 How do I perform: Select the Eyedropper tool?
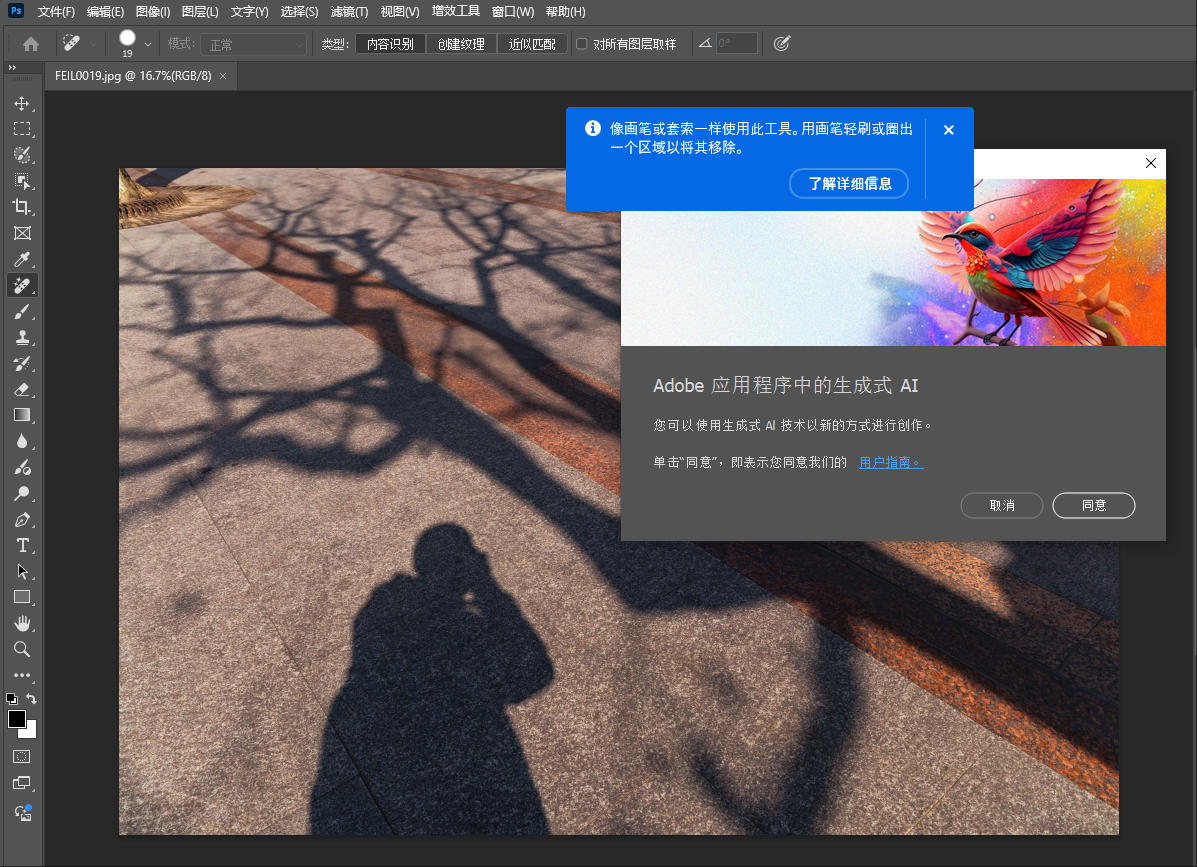[x=22, y=259]
